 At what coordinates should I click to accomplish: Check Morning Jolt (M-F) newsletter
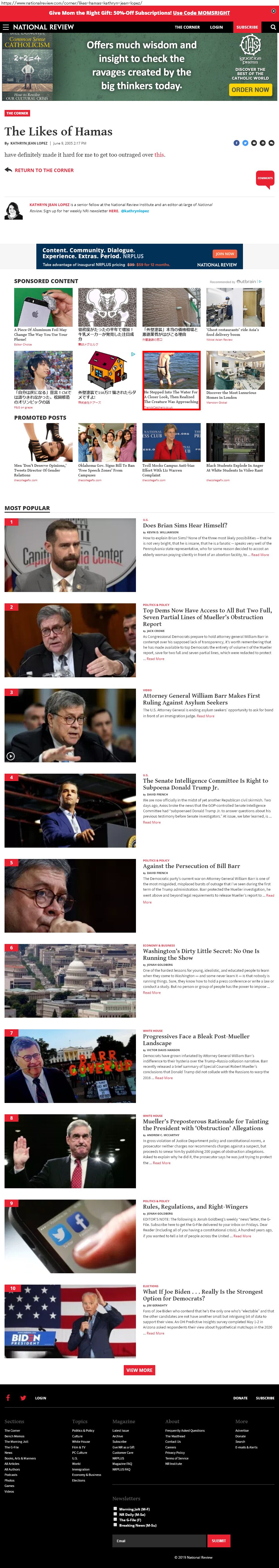115,1508
